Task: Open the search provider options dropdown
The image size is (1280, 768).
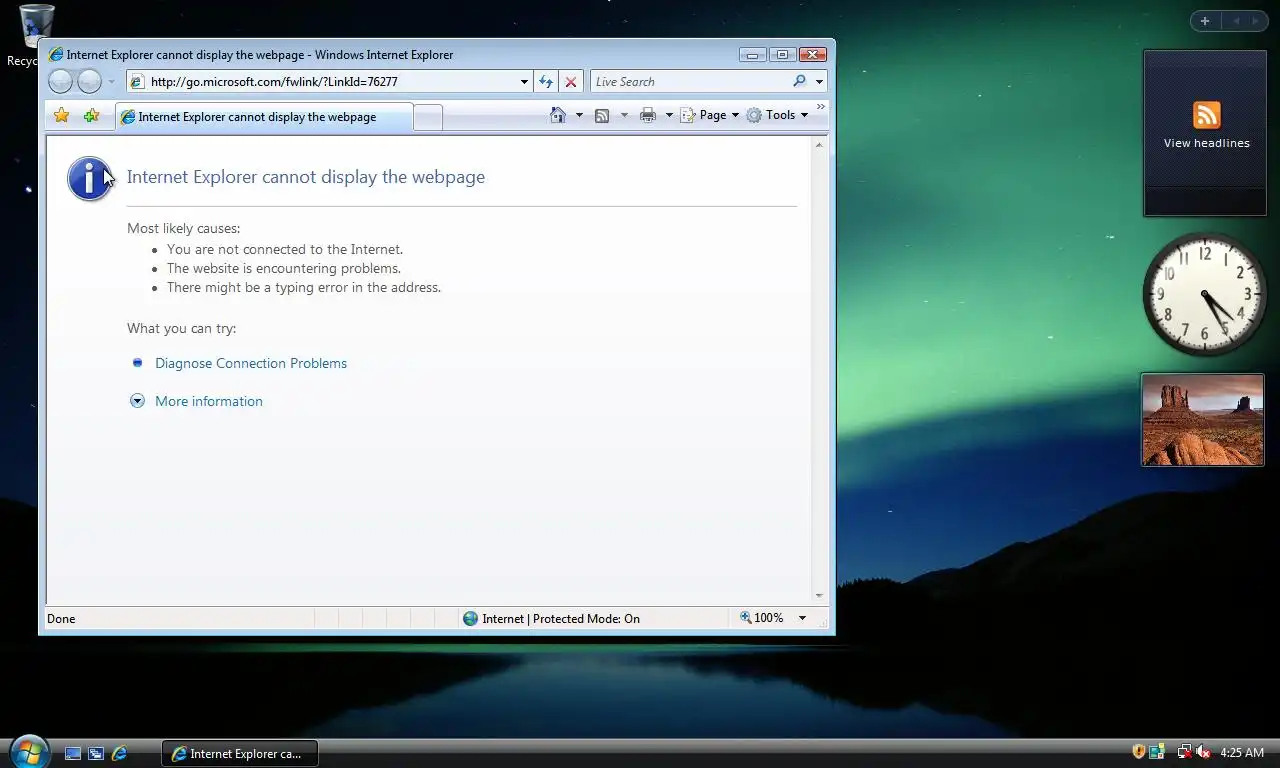Action: point(819,82)
